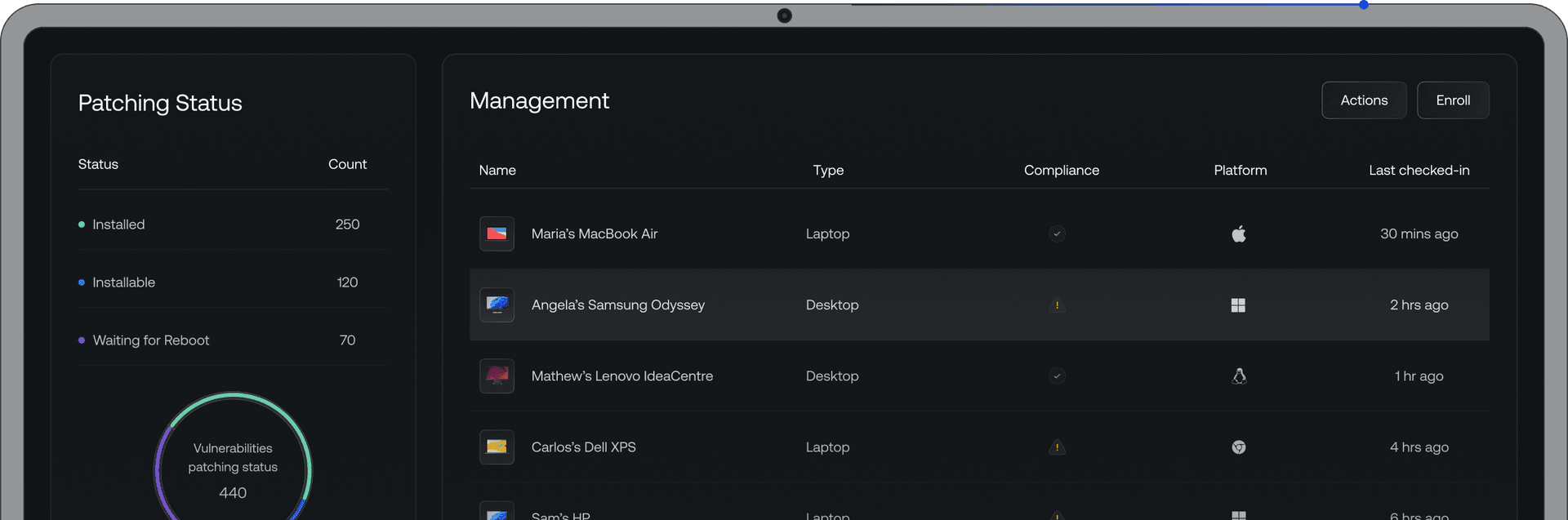Select Maria's MacBook Air device thumbnail
This screenshot has height=520, width=1568.
tap(497, 234)
